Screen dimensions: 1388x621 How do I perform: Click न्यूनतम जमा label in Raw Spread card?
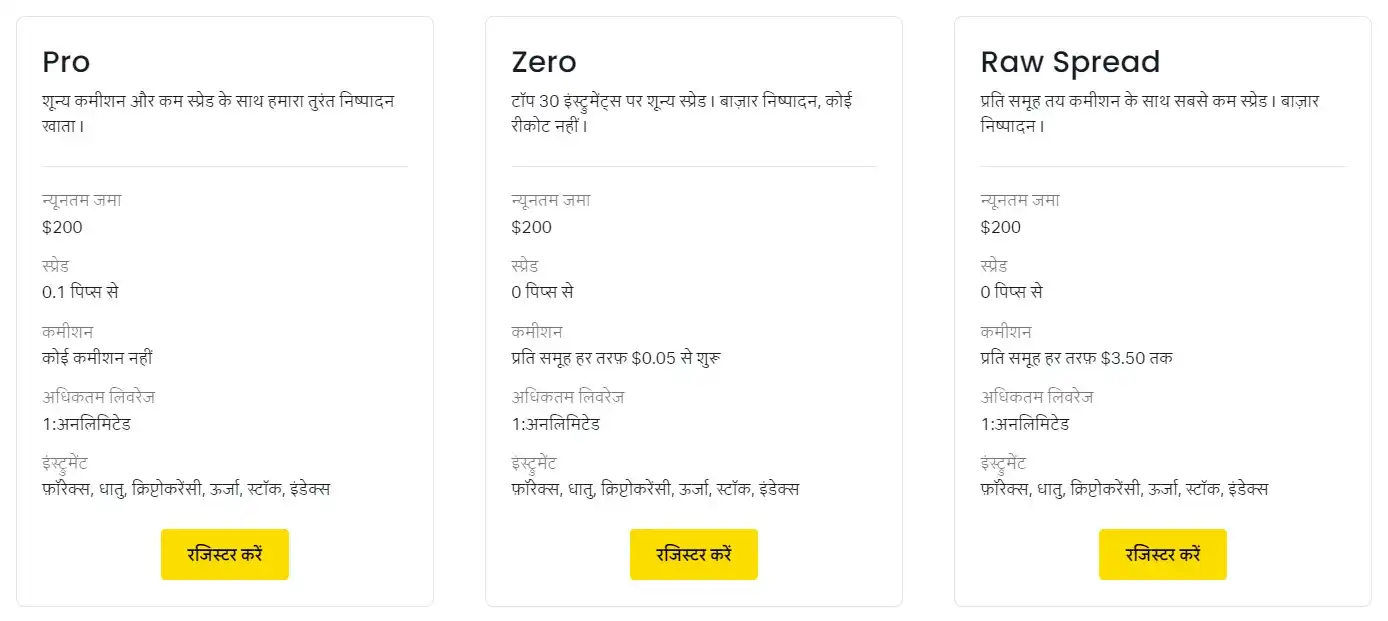point(1020,200)
